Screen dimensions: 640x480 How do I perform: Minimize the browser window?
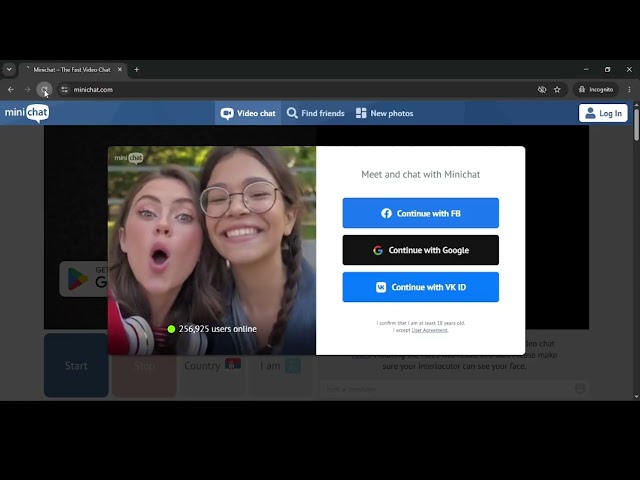586,70
